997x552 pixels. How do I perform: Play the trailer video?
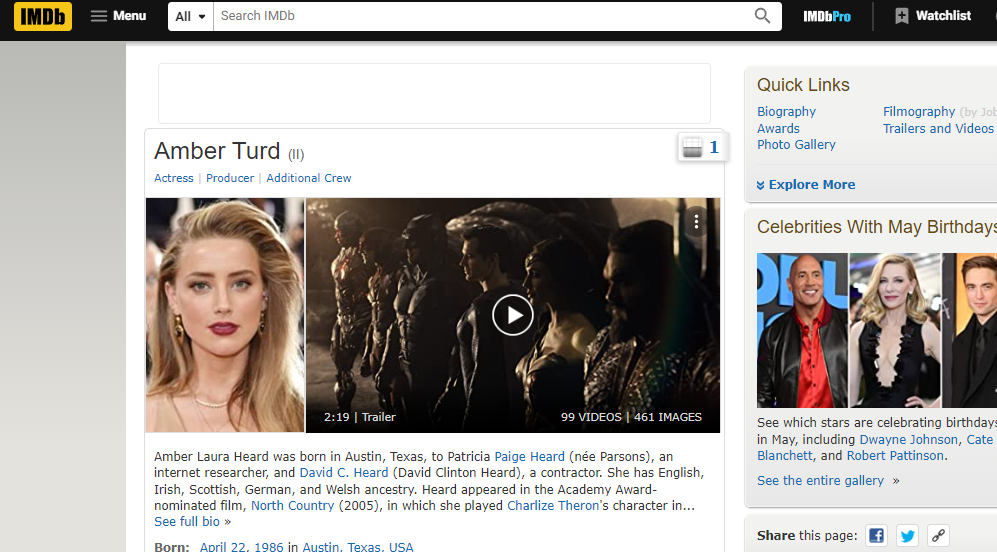point(512,315)
